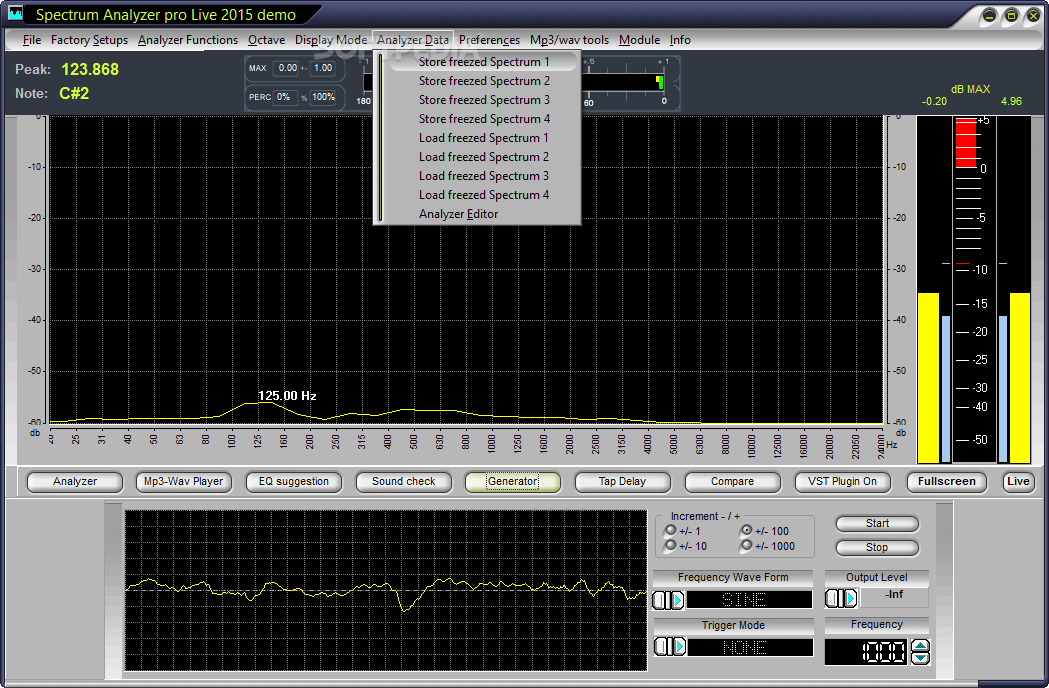Image resolution: width=1049 pixels, height=688 pixels.
Task: Choose Store freezed Spectrum 4
Action: pyautogui.click(x=483, y=119)
